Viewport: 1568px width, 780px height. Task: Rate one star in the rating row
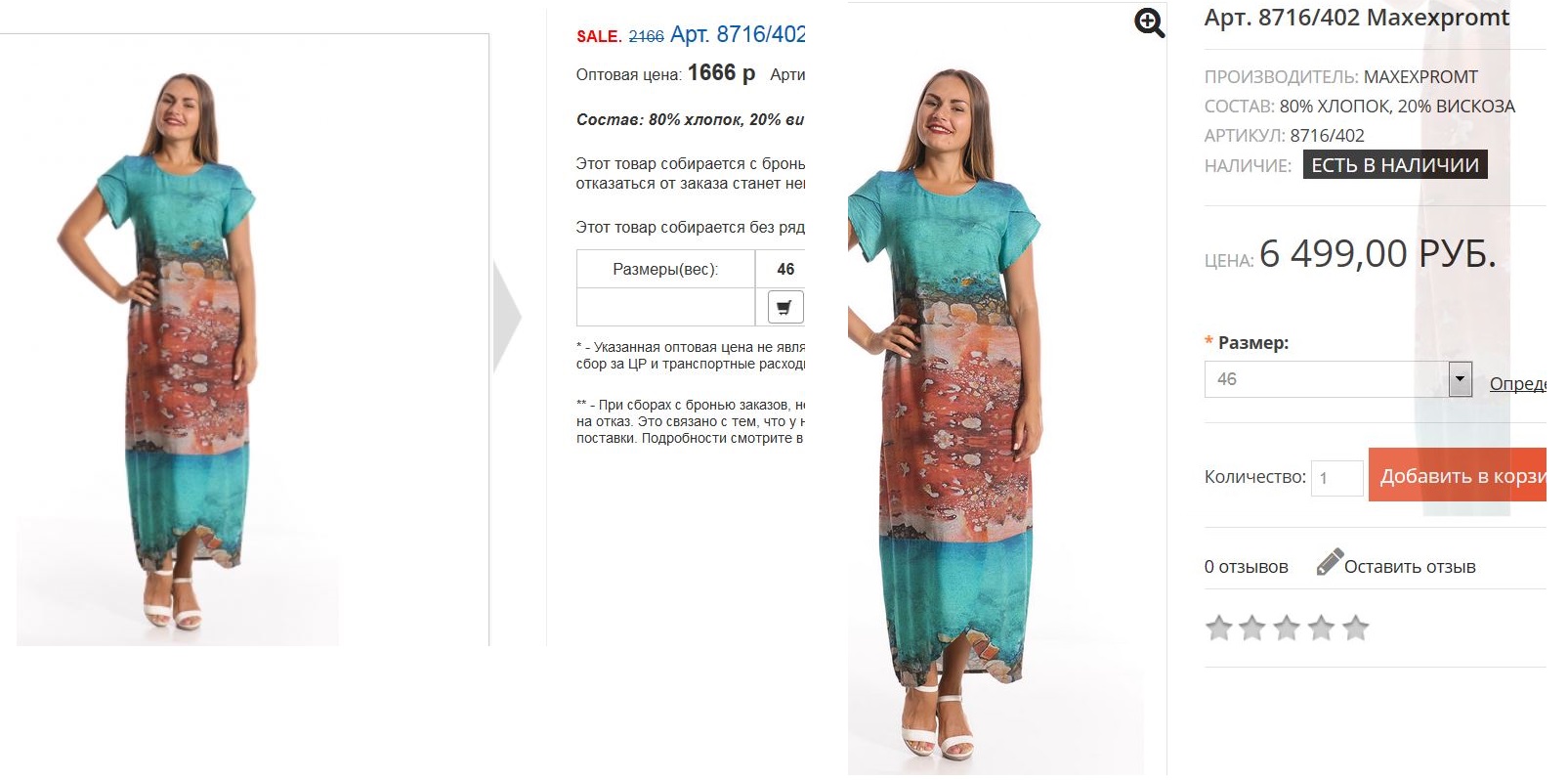[x=1218, y=628]
